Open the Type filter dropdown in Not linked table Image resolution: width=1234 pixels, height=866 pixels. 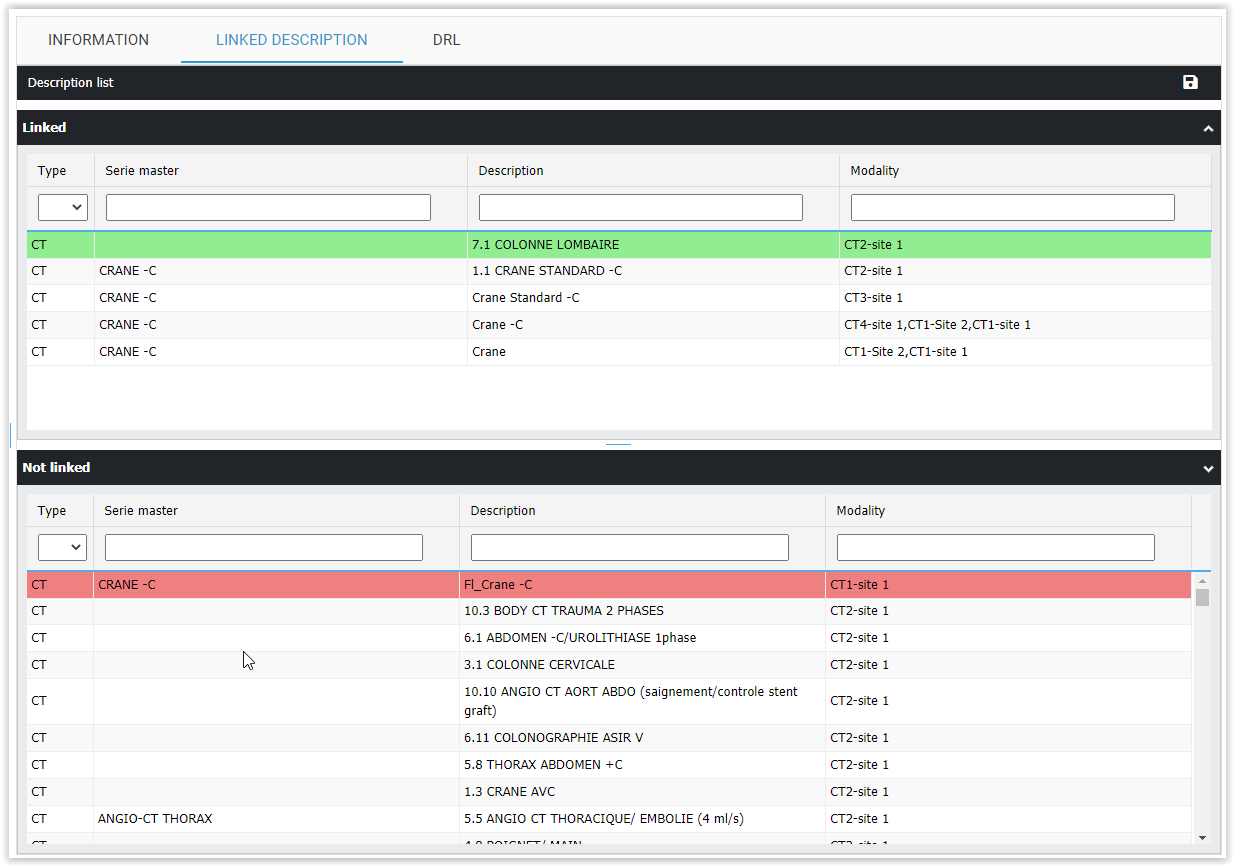coord(62,547)
